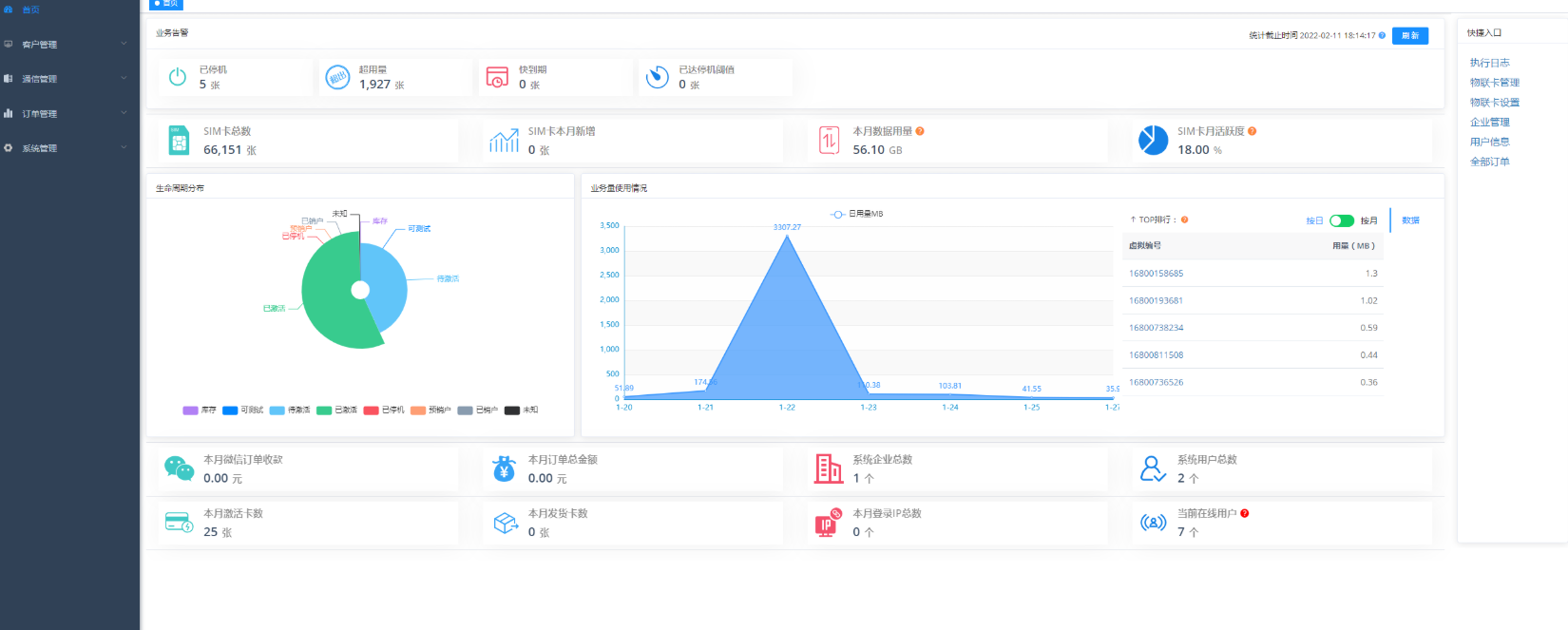Image resolution: width=1568 pixels, height=630 pixels.
Task: Toggle the 按日/按月 usage switch
Action: point(1342,220)
